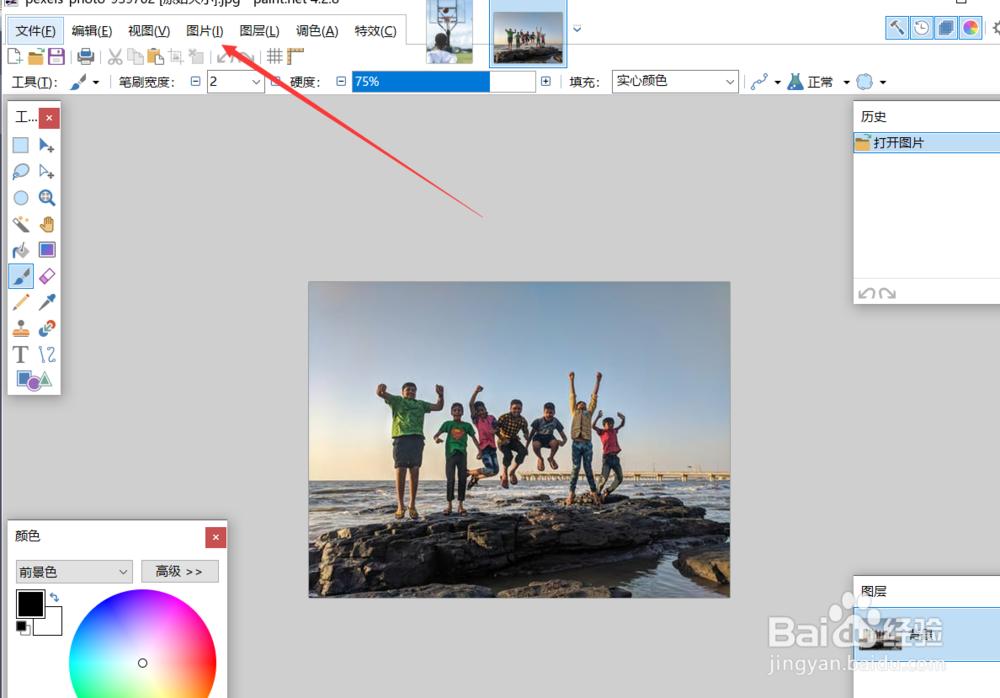The width and height of the screenshot is (1000, 698).
Task: Pick a hue on the color wheel
Action: click(142, 644)
